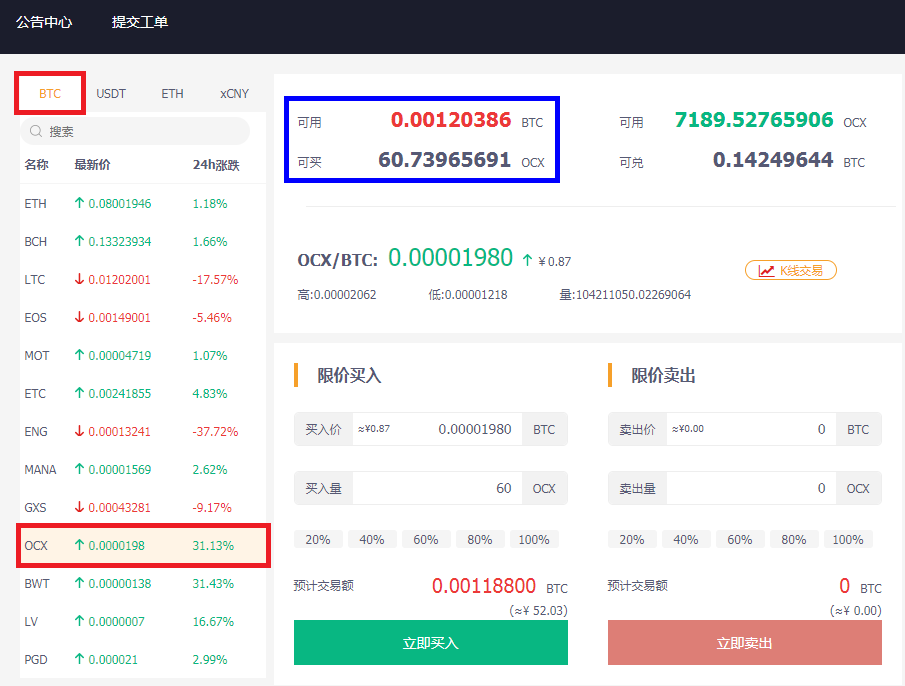Viewport: 905px width, 686px height.
Task: Click the 买入量 amount input field
Action: coord(437,489)
